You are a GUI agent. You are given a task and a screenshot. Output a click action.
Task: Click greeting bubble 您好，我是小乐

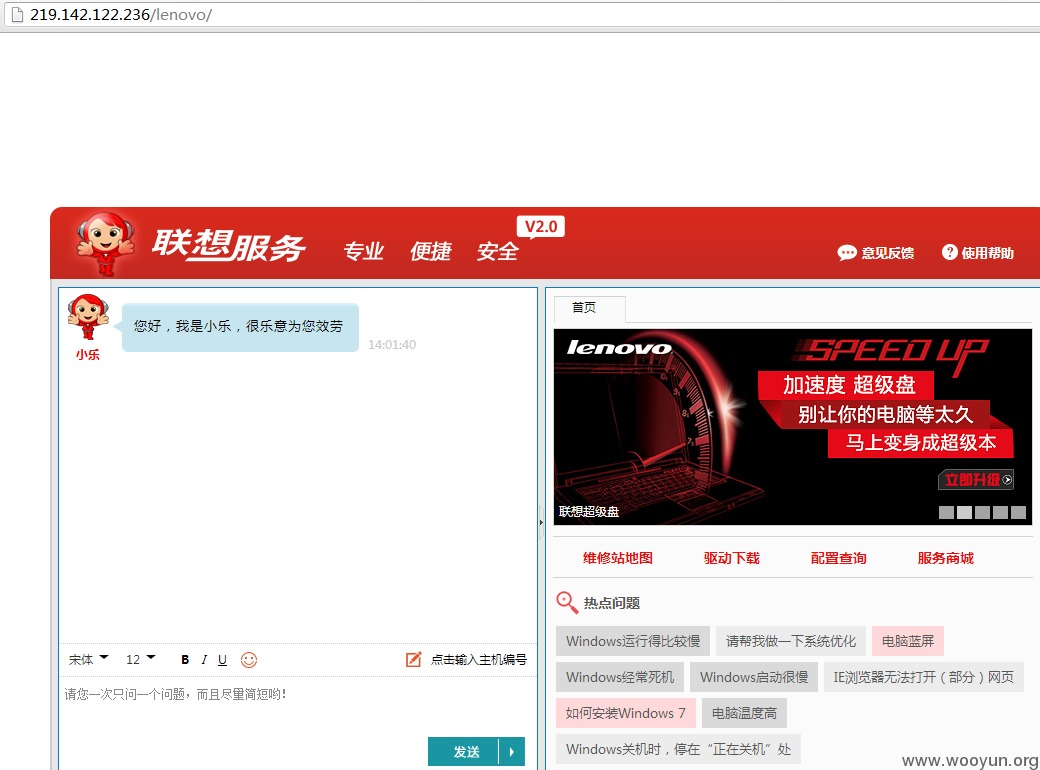(x=239, y=326)
